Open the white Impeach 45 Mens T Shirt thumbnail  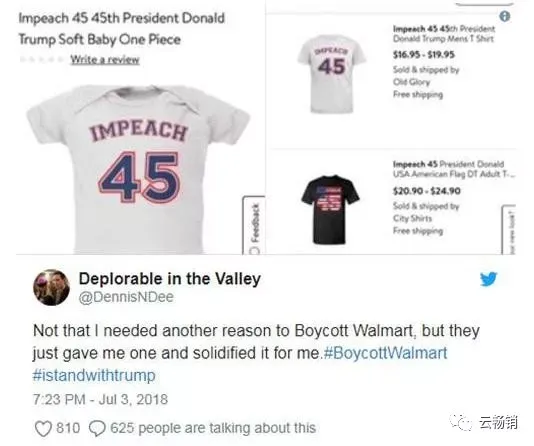332,74
